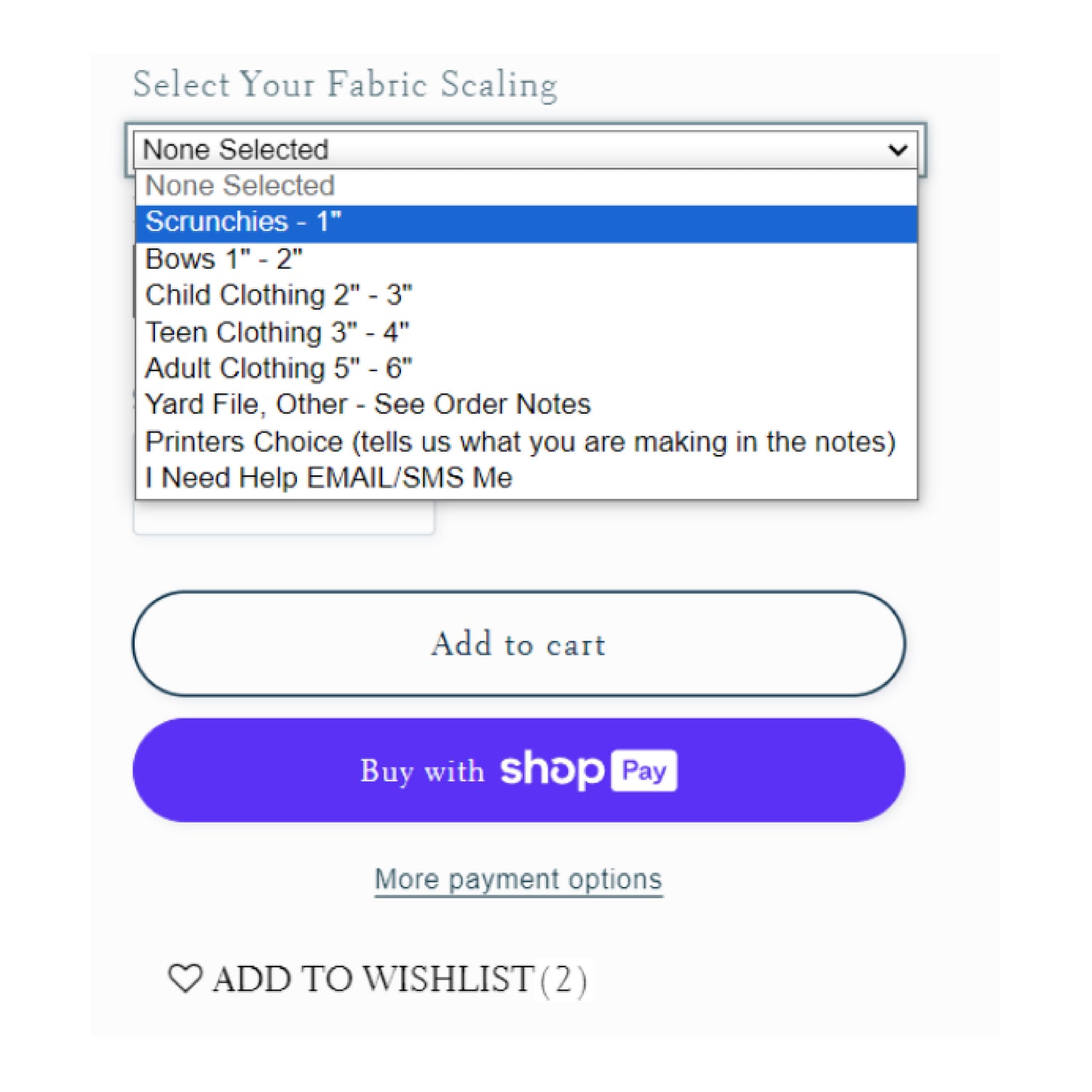Select Yard File, Other - See Order Notes
Image resolution: width=1092 pixels, height=1092 pixels.
pyautogui.click(x=526, y=405)
